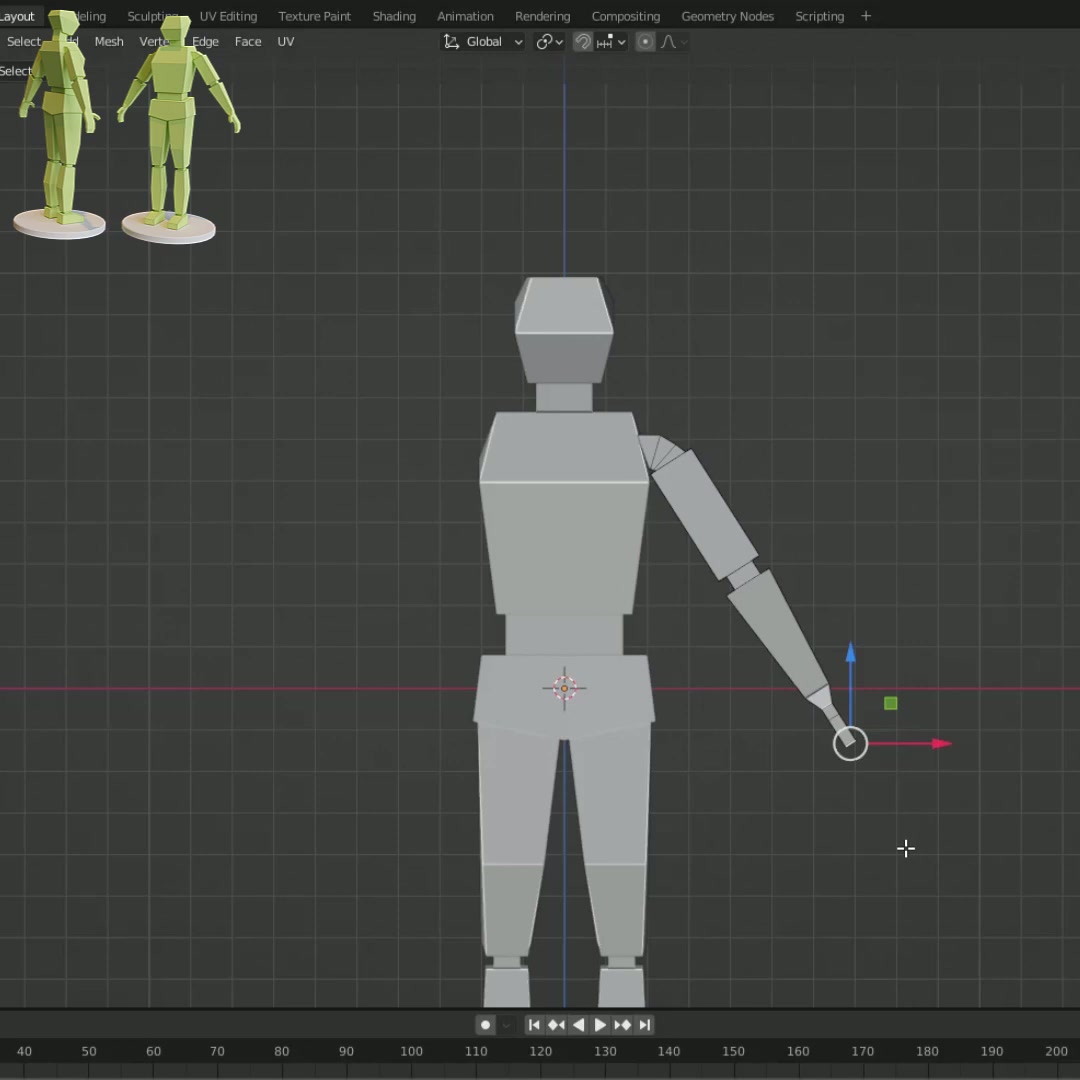Toggle proportional editing on
Screen dimensions: 1080x1080
[645, 41]
